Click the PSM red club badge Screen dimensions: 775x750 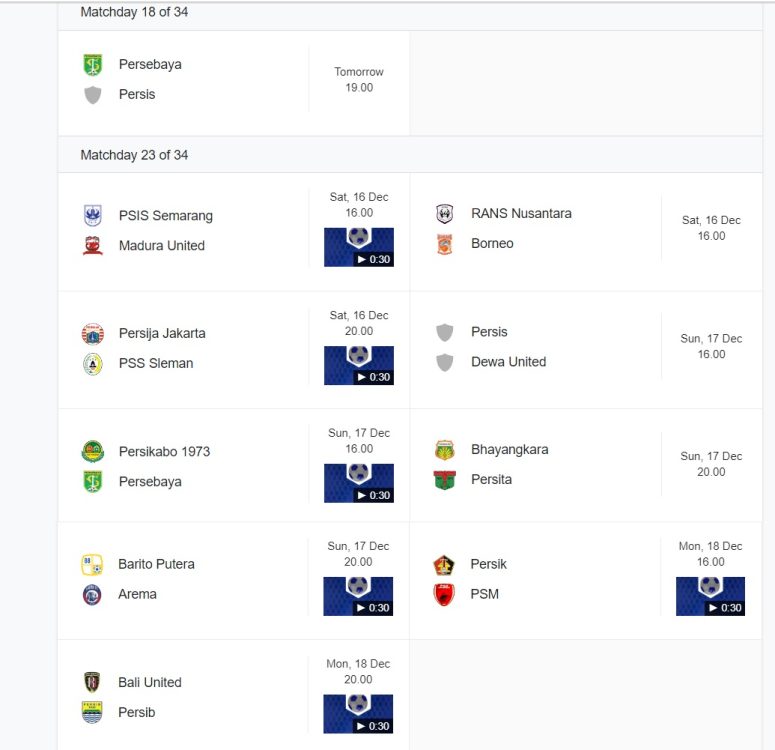(444, 594)
